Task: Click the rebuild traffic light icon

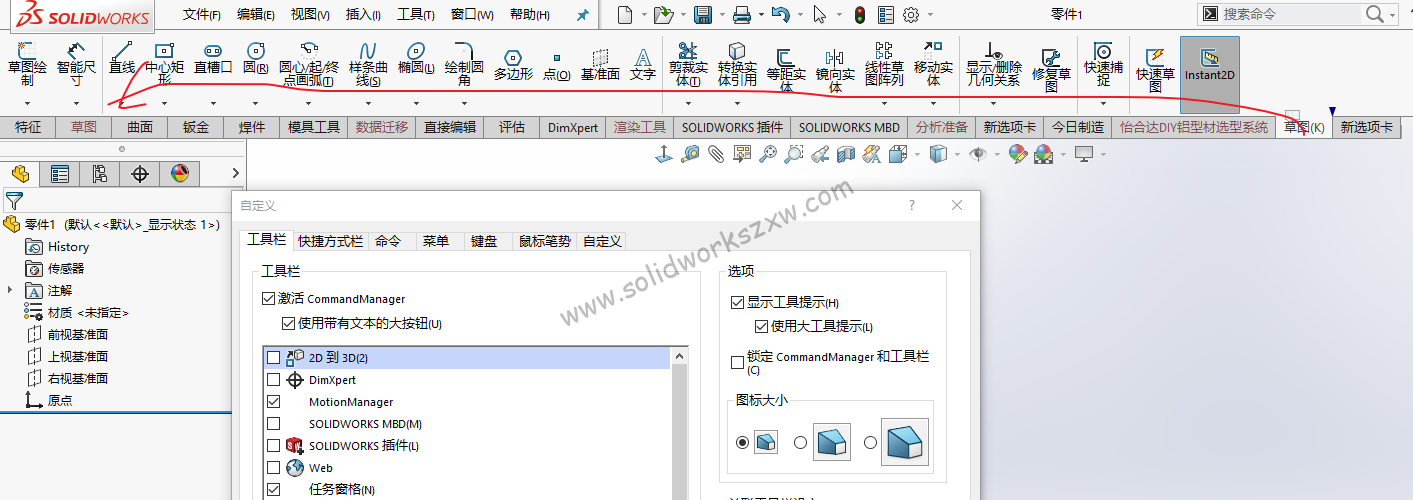Action: click(860, 14)
